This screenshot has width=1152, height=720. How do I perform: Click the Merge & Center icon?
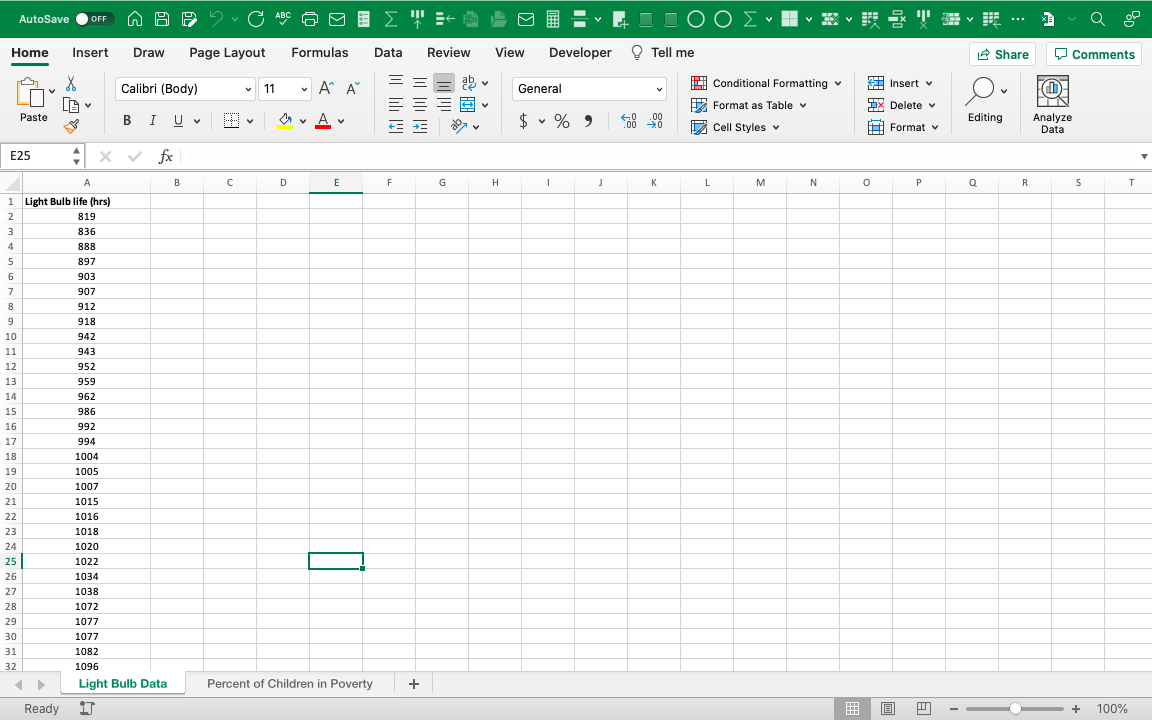tap(468, 104)
